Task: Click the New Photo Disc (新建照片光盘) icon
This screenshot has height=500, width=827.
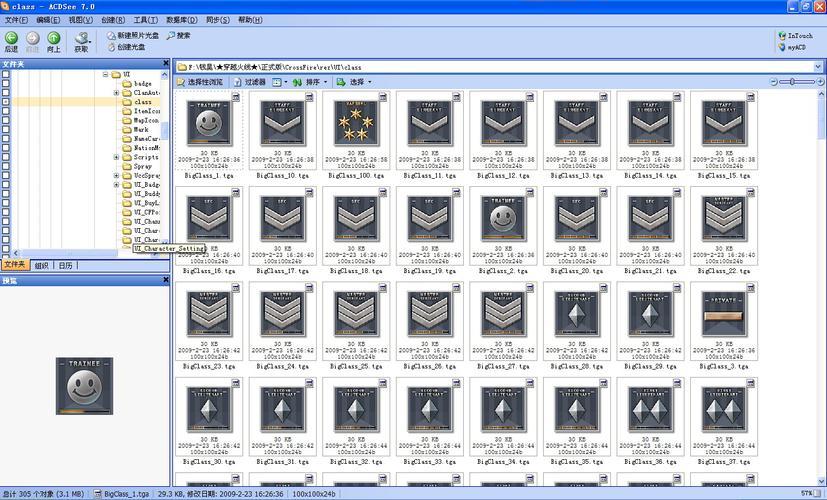Action: coord(111,35)
